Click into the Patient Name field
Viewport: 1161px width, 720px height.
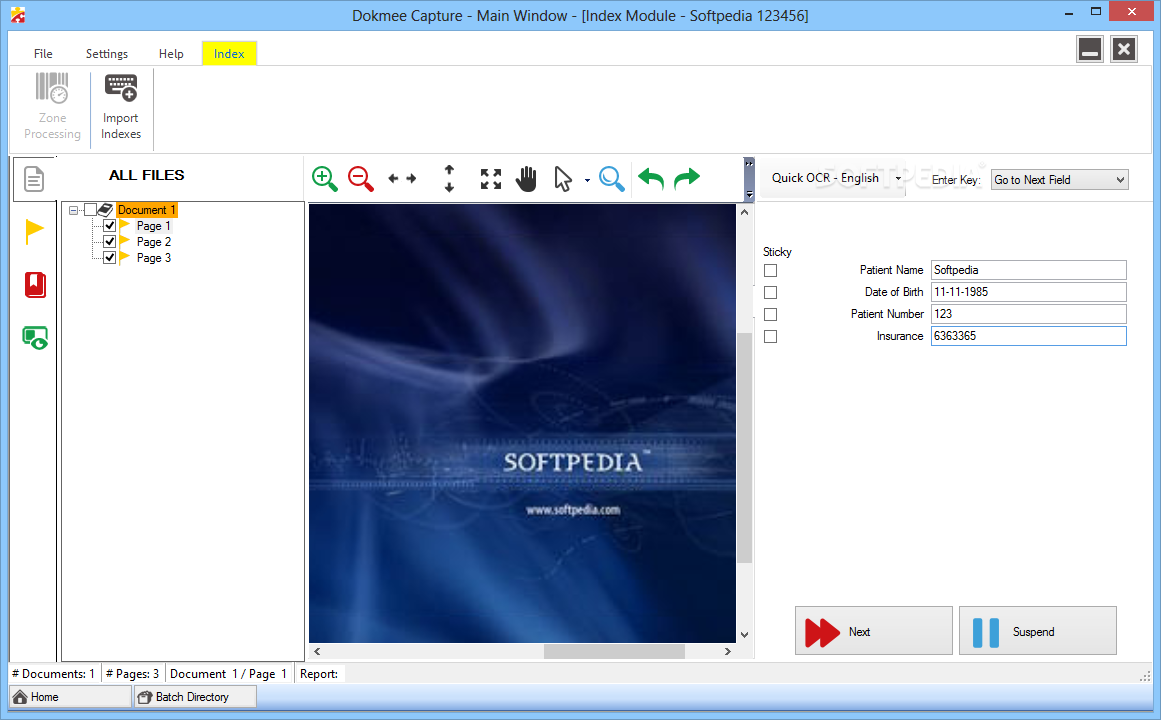pos(1028,270)
